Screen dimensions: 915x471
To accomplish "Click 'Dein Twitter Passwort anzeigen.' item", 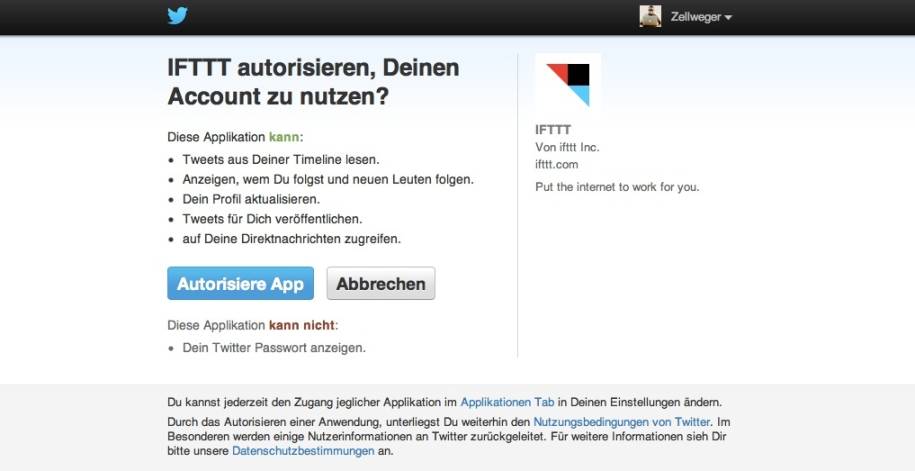I will coord(274,348).
